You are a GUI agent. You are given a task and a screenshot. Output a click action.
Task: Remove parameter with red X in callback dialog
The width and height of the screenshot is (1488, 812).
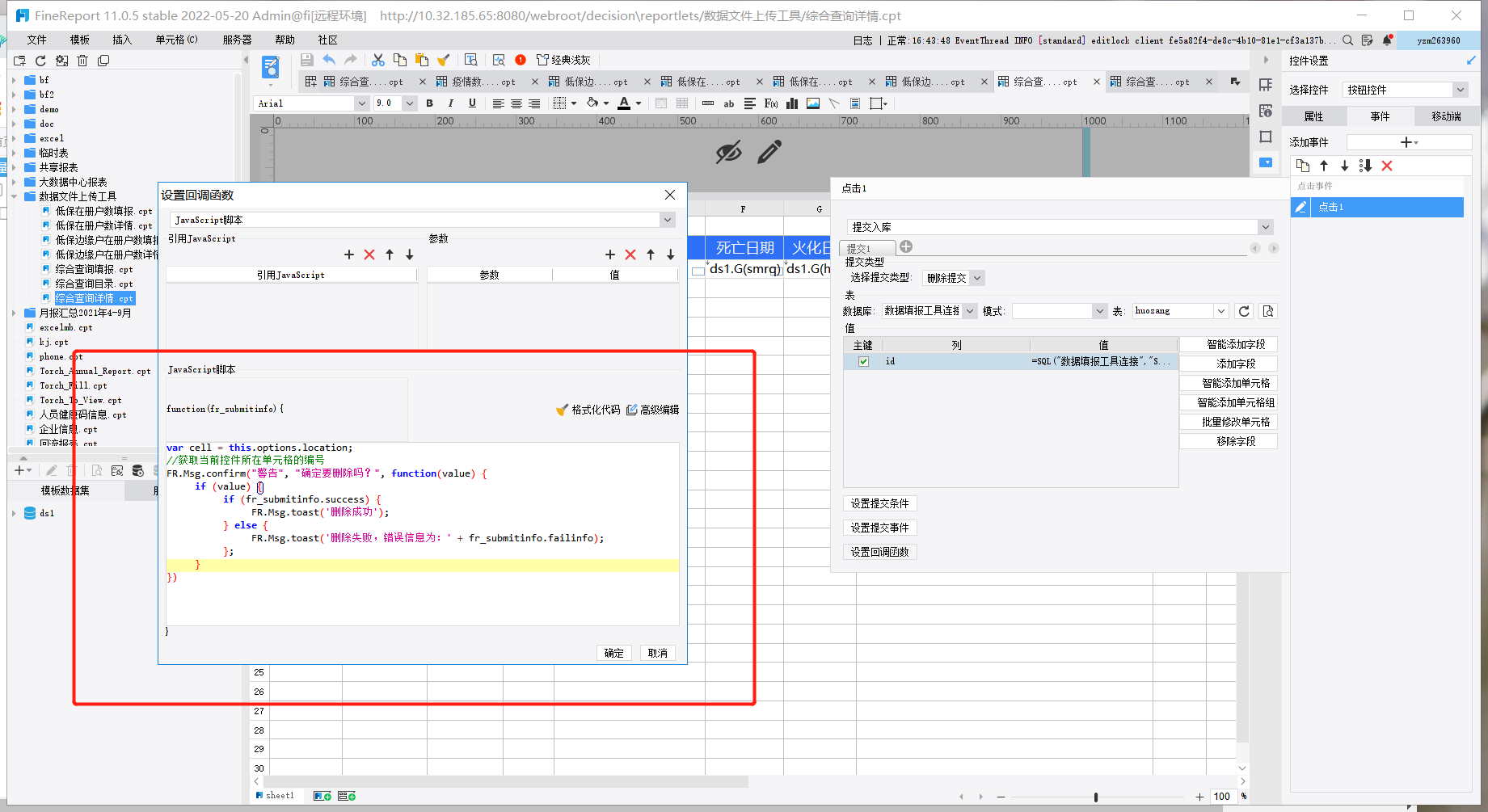pos(630,255)
